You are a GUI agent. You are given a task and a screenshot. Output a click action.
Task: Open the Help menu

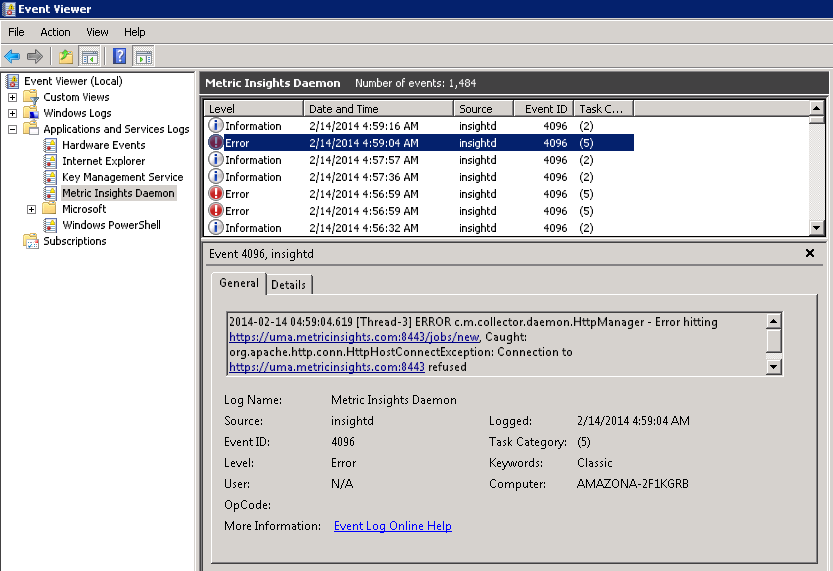point(134,32)
